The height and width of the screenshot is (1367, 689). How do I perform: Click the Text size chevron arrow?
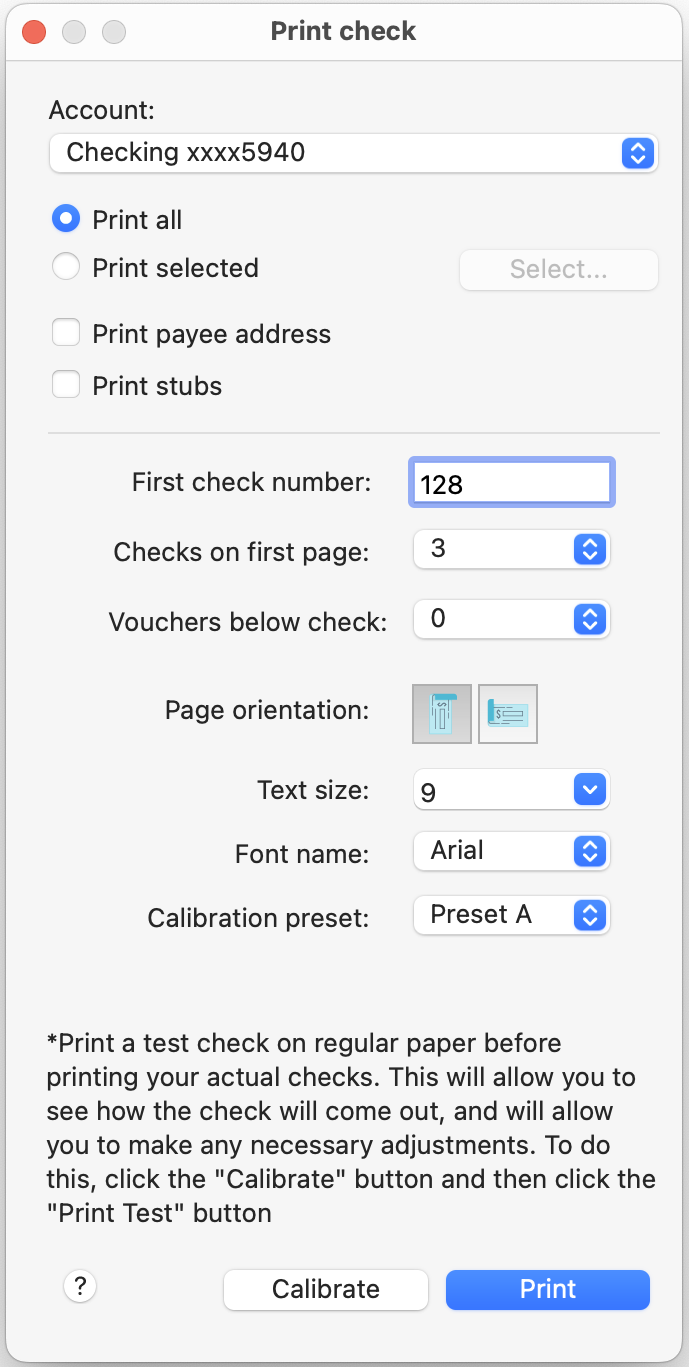point(590,790)
